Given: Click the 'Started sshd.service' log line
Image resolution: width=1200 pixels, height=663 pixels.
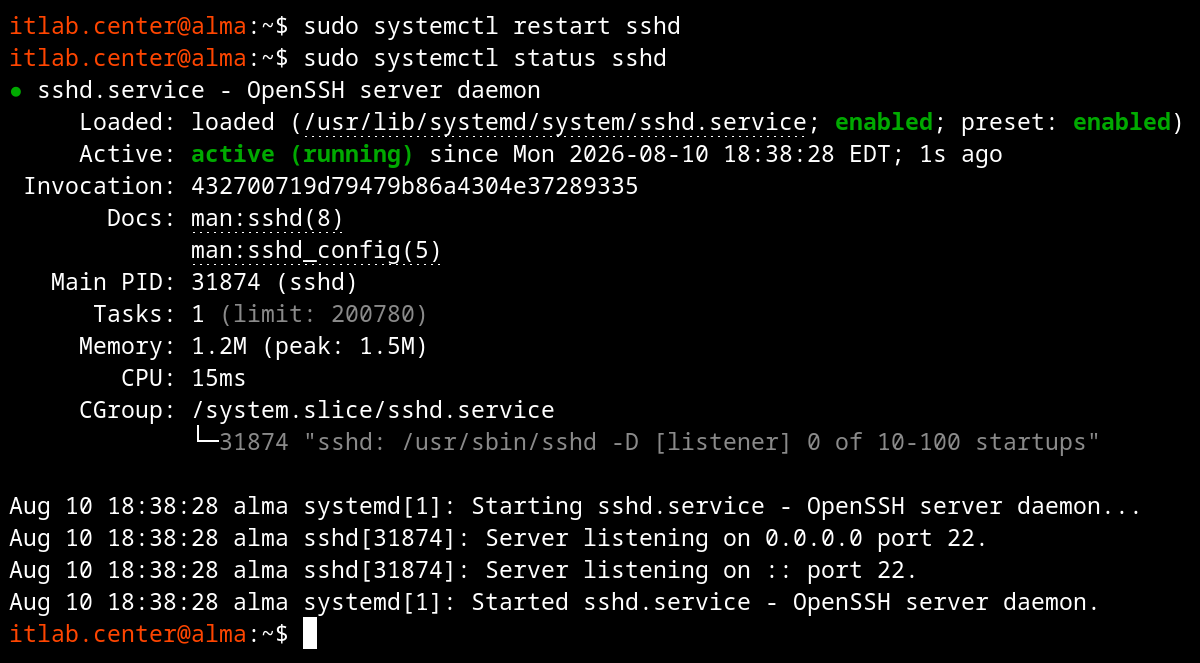Looking at the screenshot, I should (x=554, y=602).
